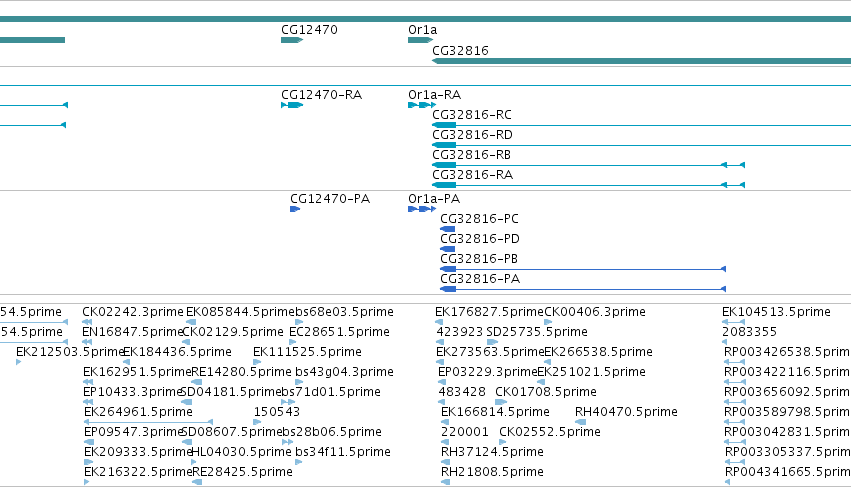Select the CG32816-PB protein feature
The height and width of the screenshot is (487, 851).
583,269
